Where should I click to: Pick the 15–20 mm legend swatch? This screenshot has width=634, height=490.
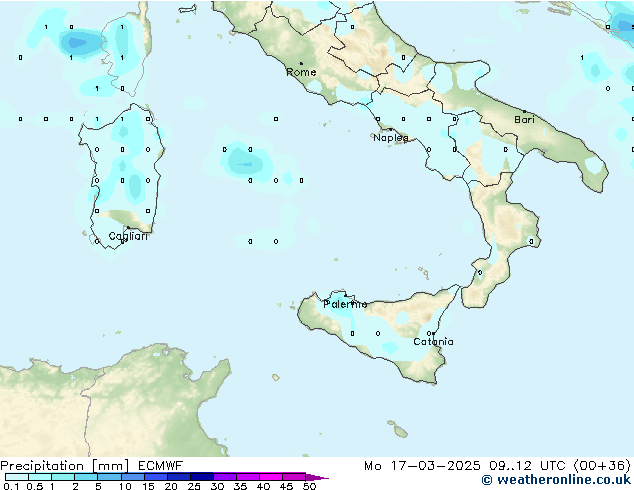point(156,477)
